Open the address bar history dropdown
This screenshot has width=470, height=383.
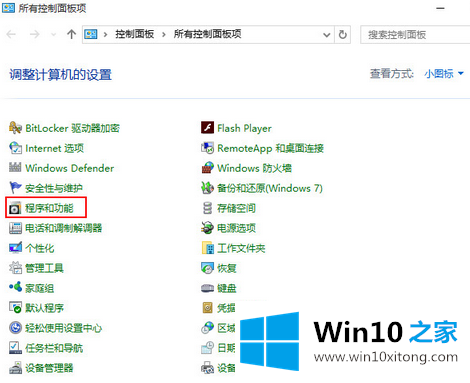[x=327, y=35]
